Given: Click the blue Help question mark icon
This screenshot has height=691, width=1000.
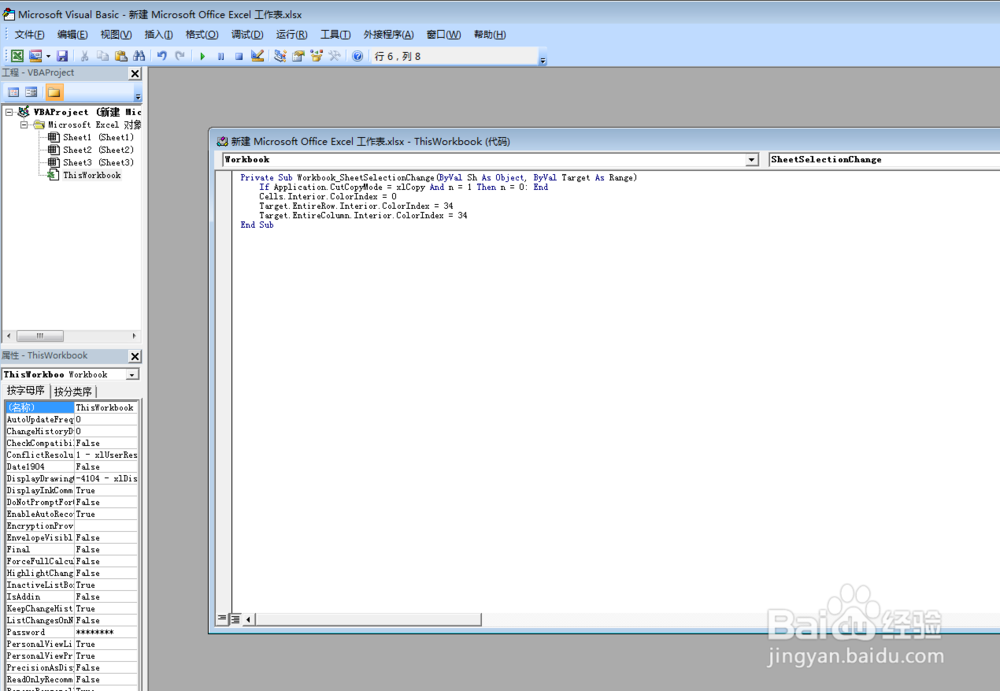Looking at the screenshot, I should (x=358, y=56).
